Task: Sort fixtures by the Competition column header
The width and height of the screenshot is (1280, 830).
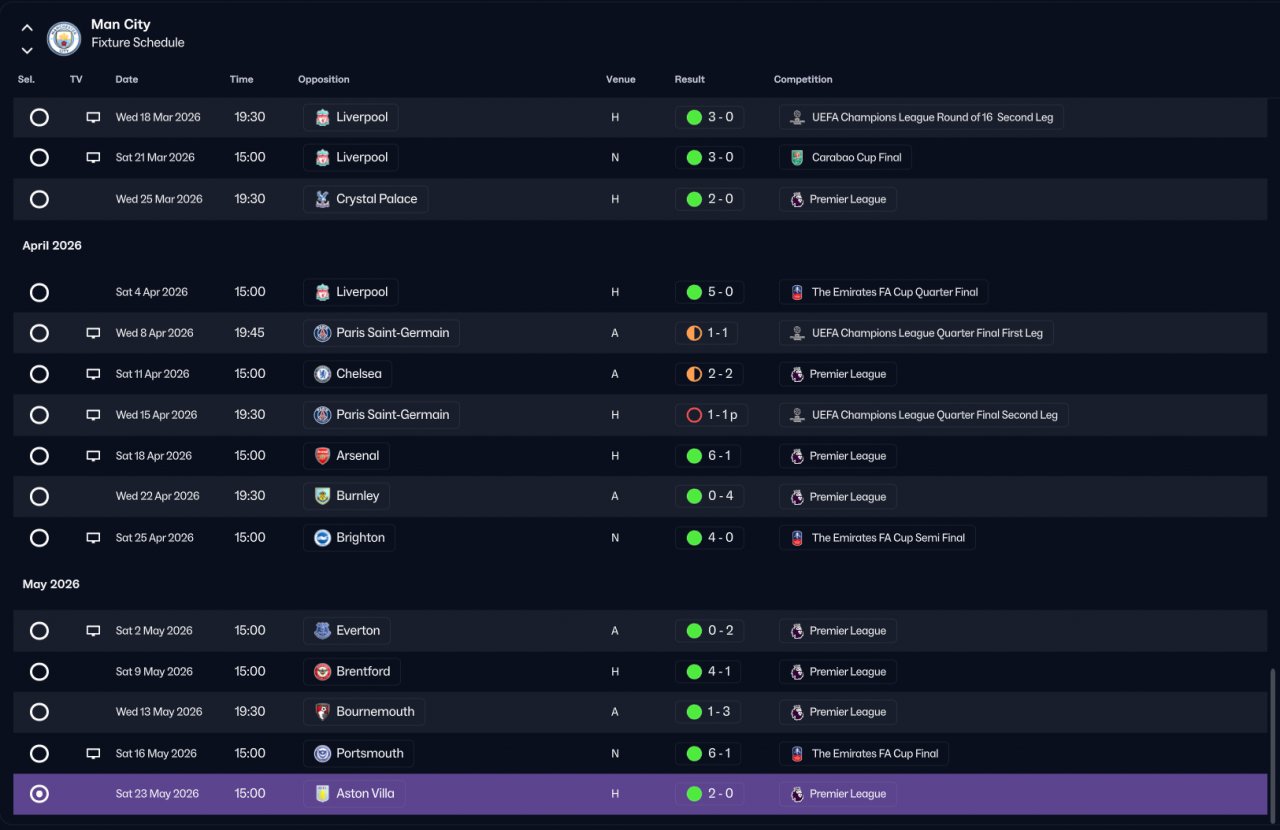Action: coord(803,80)
